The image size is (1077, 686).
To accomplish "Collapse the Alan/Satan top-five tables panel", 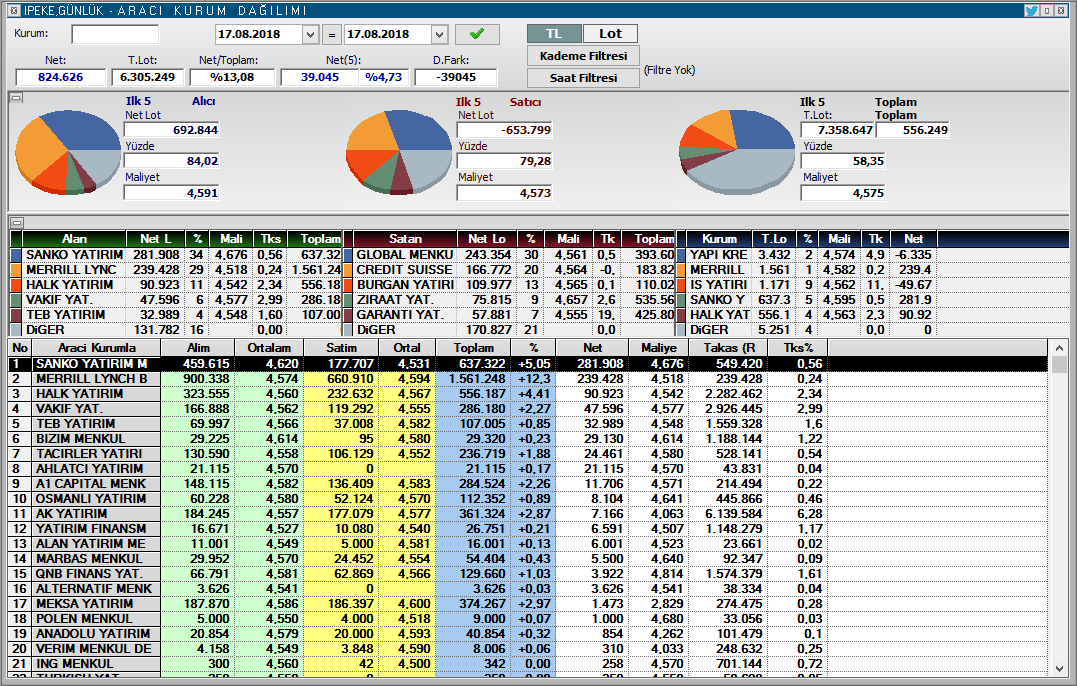I will click(16, 222).
